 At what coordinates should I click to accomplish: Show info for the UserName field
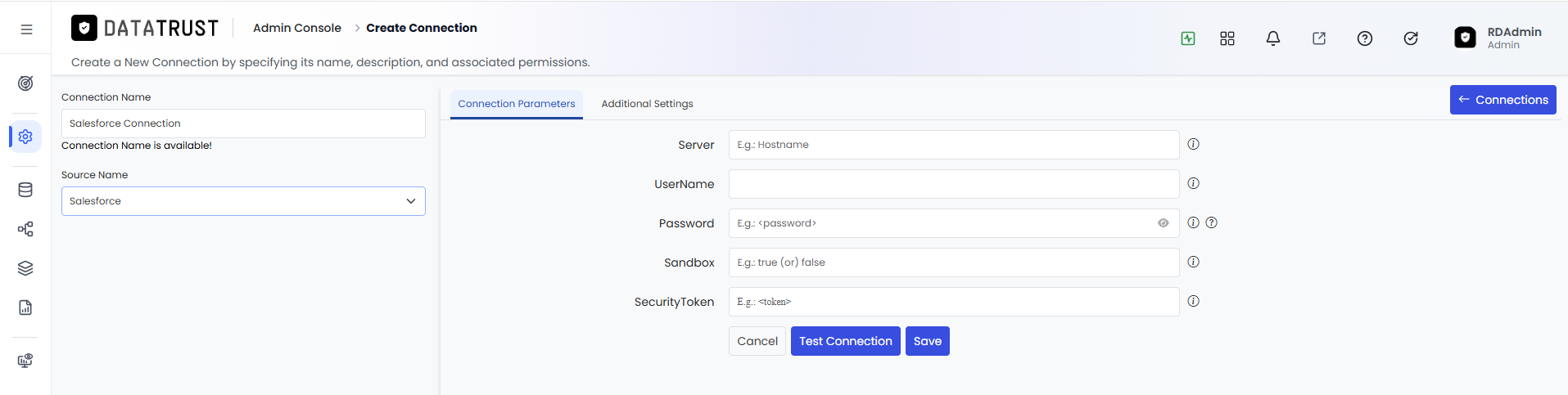point(1194,183)
